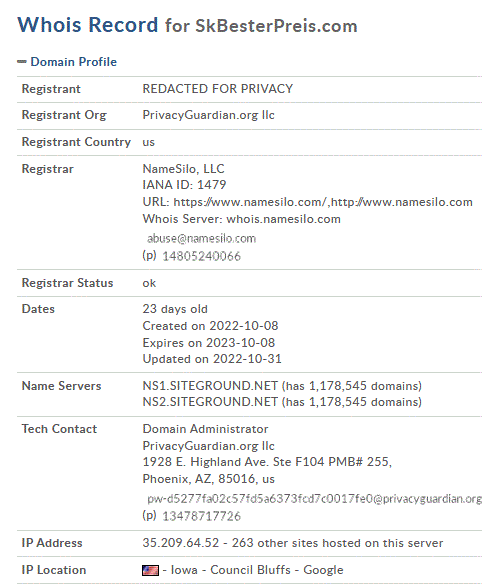Click the registrar phone number 14805240066
The width and height of the screenshot is (482, 588).
(x=201, y=256)
